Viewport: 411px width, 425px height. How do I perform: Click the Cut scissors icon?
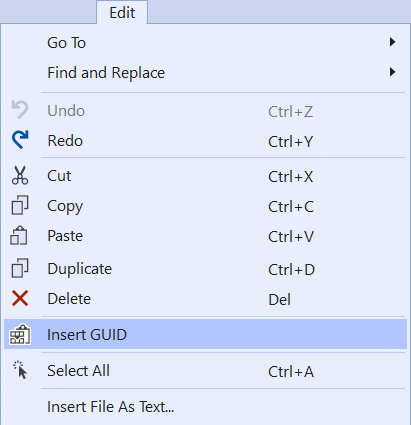click(20, 175)
